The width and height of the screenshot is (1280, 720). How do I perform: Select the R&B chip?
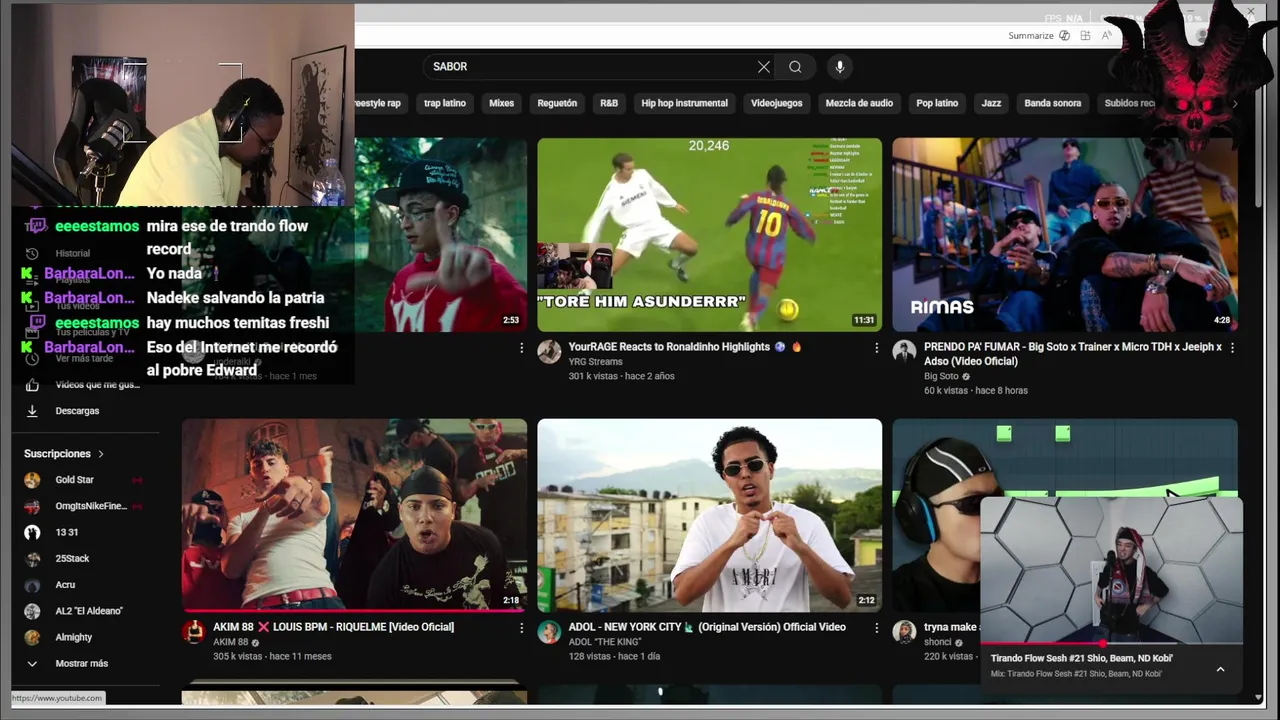[609, 103]
